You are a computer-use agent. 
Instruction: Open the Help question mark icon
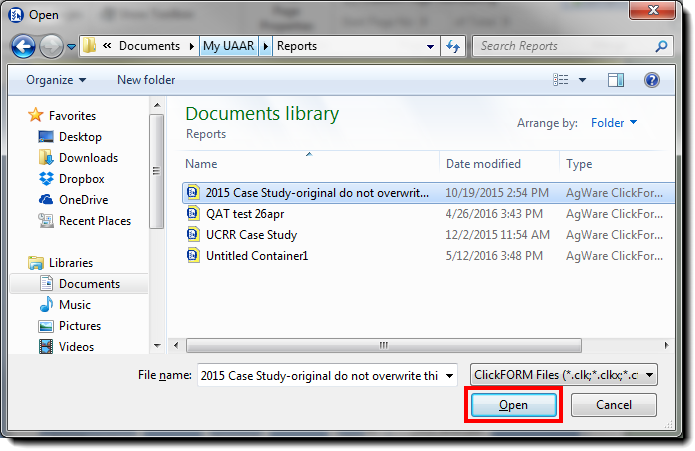pyautogui.click(x=651, y=80)
